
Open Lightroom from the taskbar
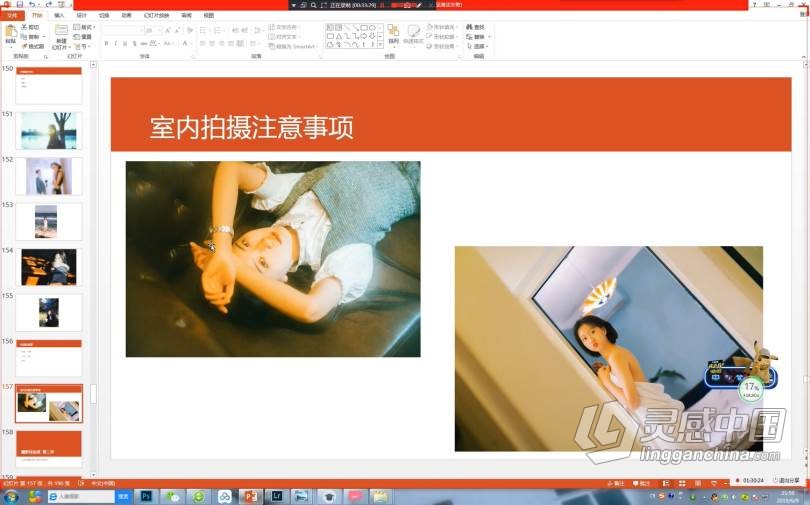point(276,497)
